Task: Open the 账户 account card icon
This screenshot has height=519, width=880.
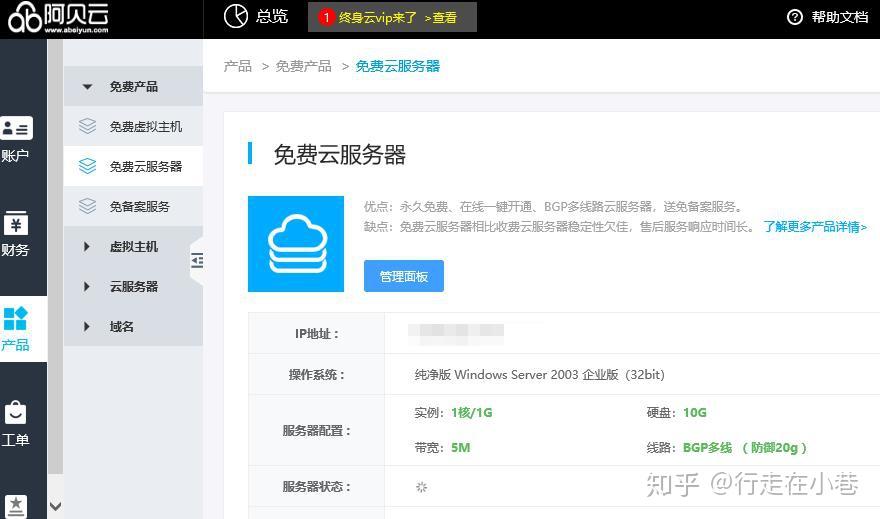Action: (16, 128)
